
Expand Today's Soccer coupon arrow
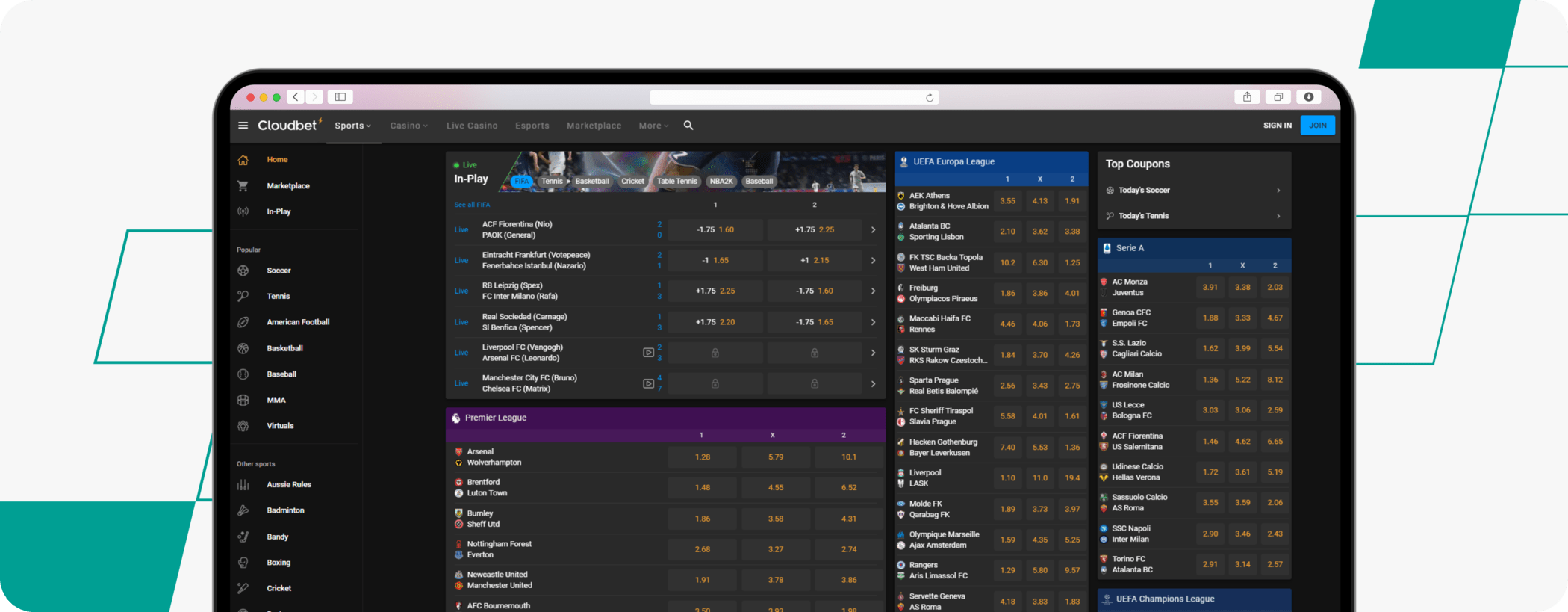click(1278, 191)
